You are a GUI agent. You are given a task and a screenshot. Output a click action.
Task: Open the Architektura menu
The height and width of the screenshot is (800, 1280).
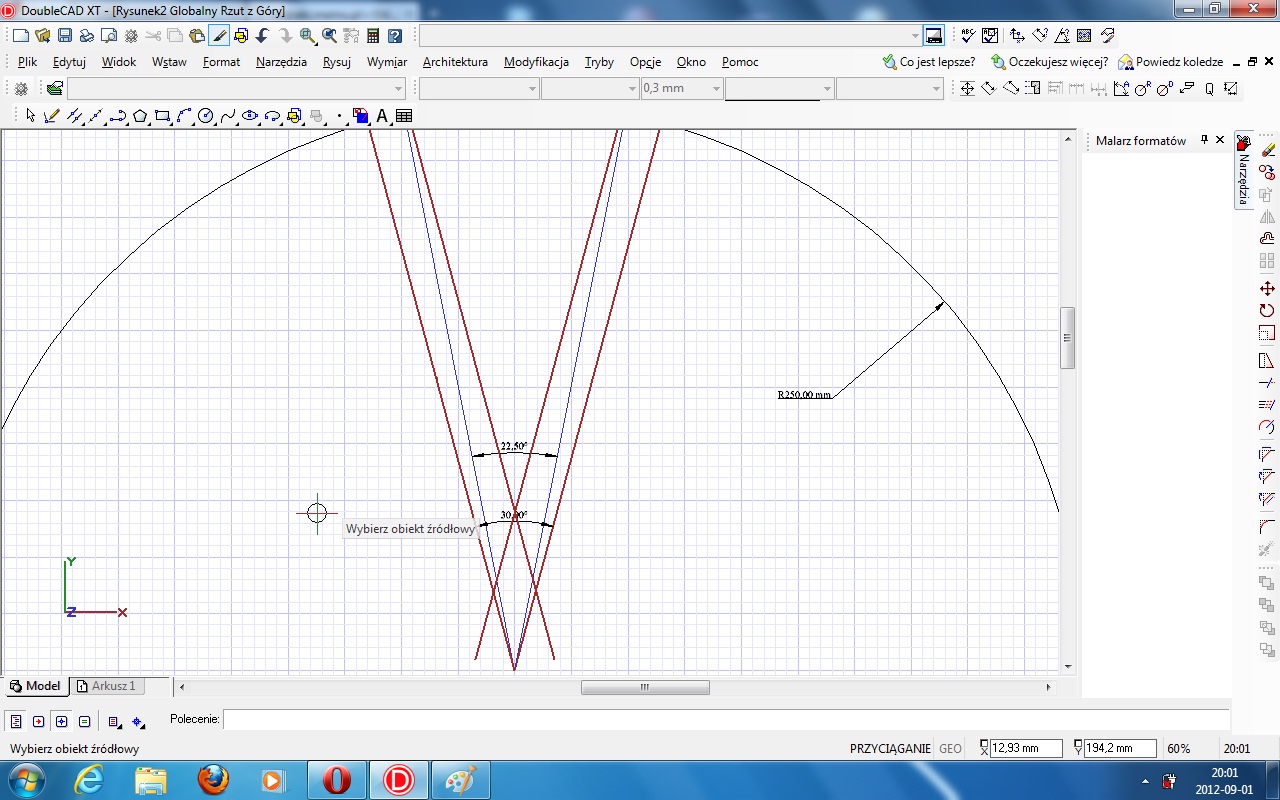tap(455, 62)
